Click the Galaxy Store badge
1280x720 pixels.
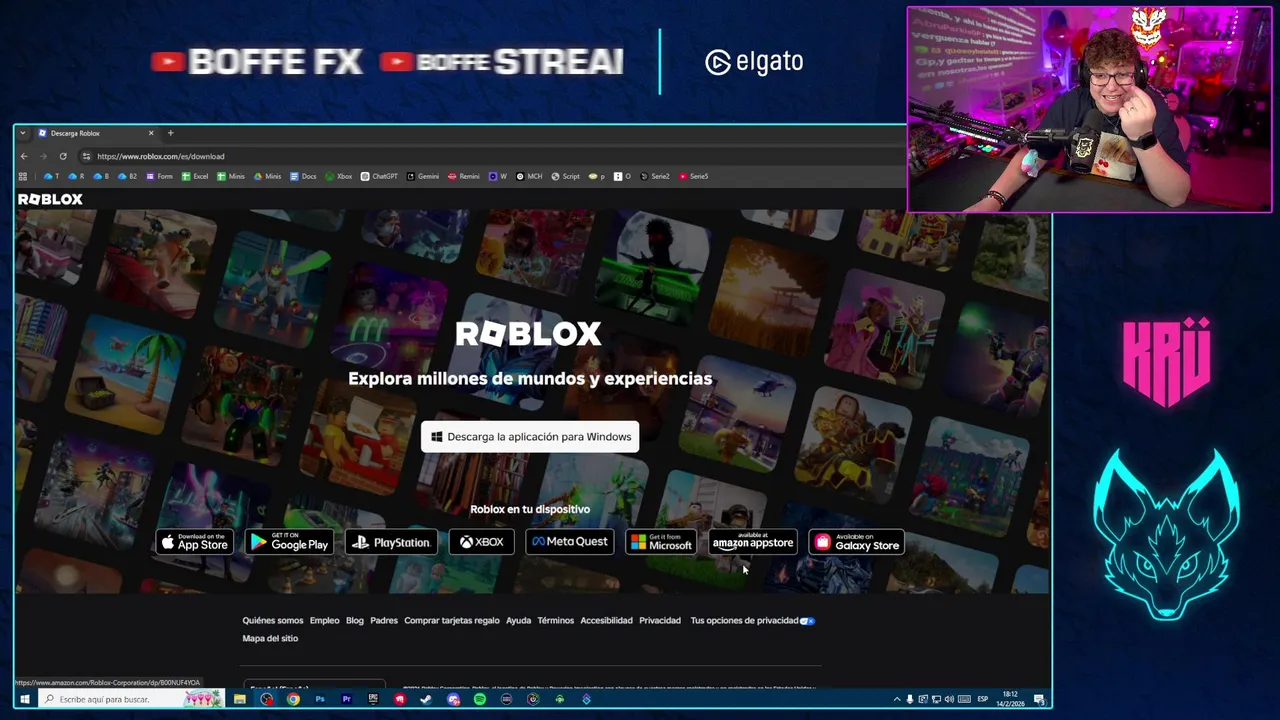(856, 542)
